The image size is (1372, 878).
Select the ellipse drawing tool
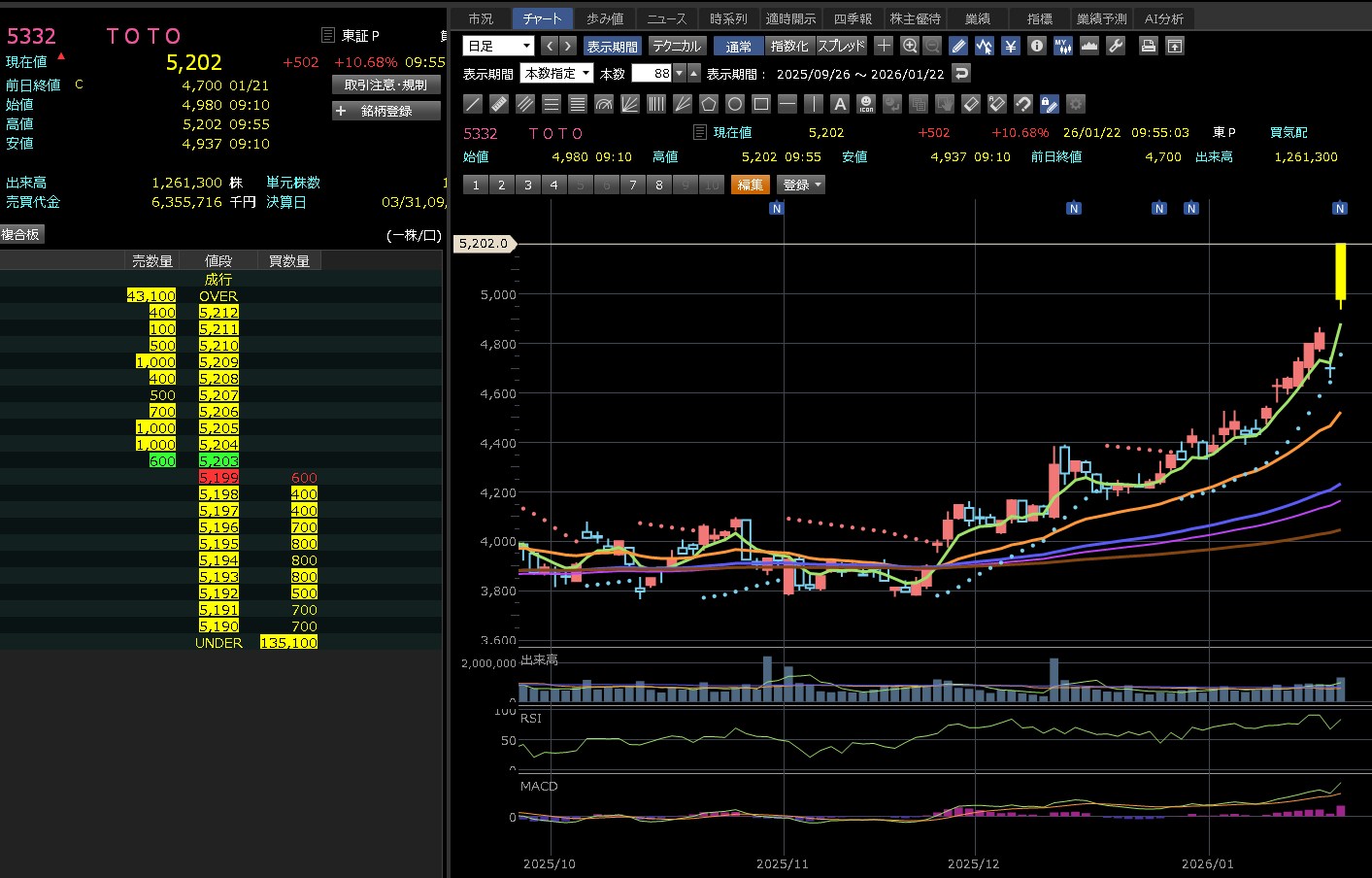(x=735, y=104)
